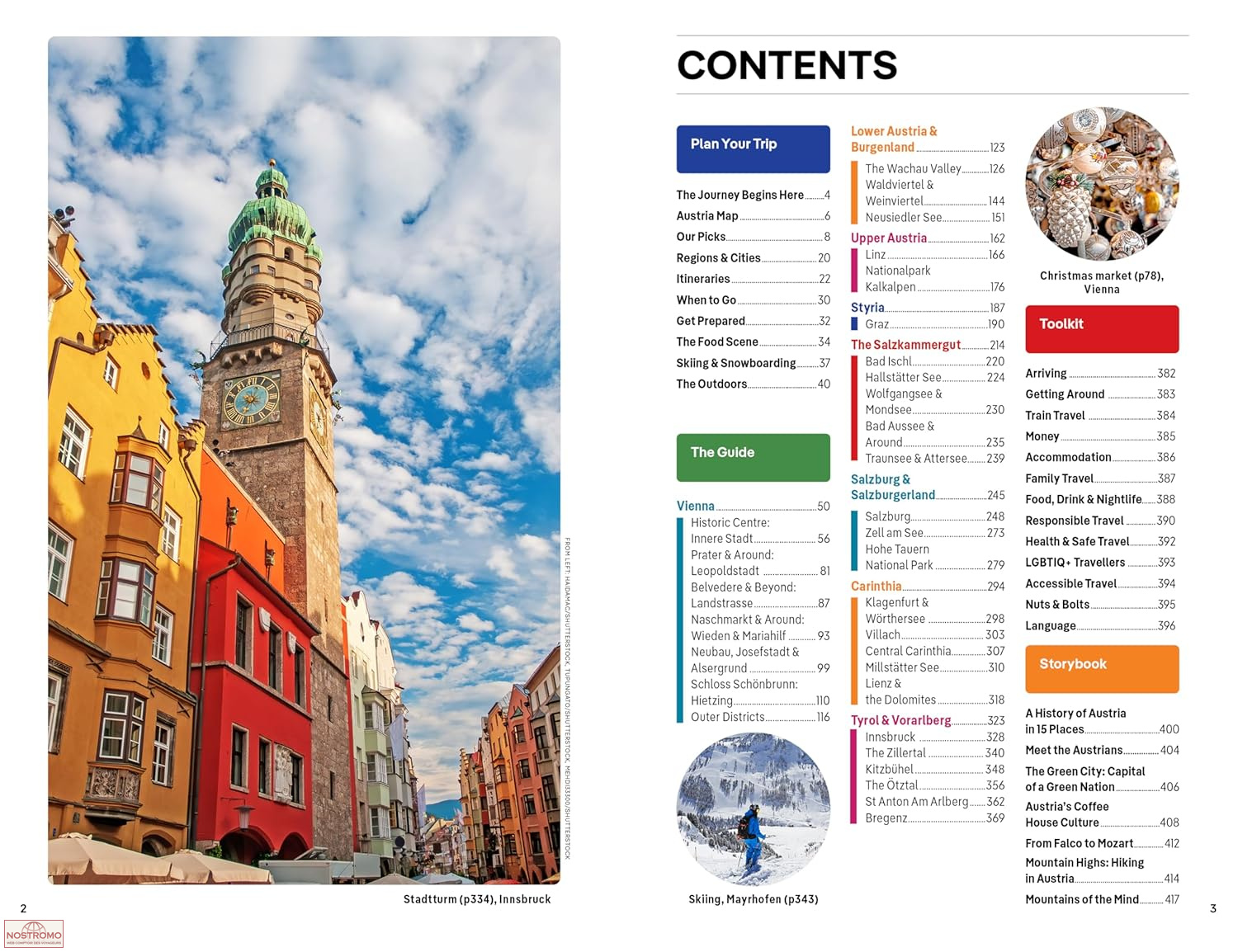
Task: Click the Nostromo logo in the corner
Action: point(34,934)
